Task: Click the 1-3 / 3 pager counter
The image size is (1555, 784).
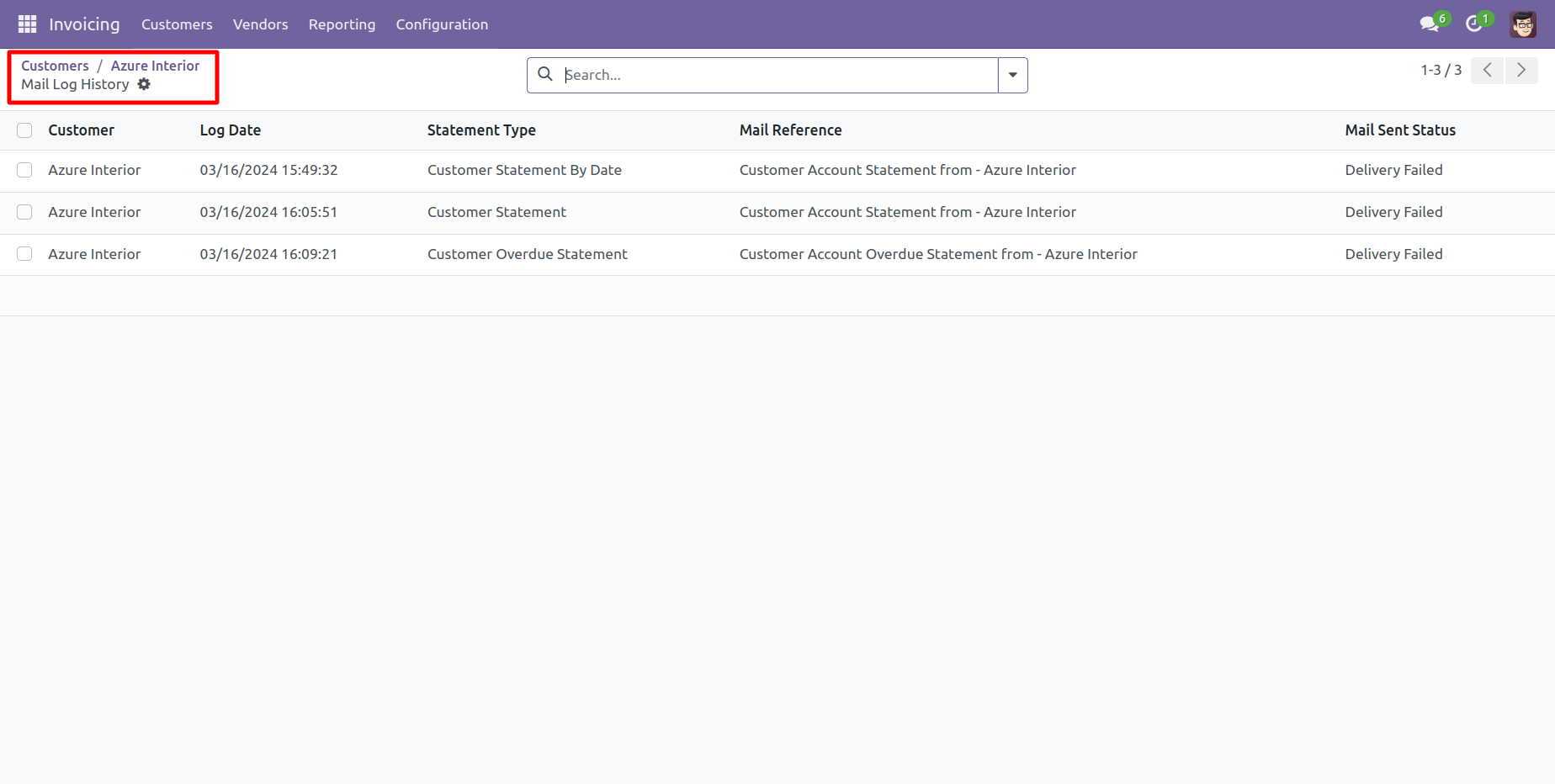Action: click(1441, 70)
